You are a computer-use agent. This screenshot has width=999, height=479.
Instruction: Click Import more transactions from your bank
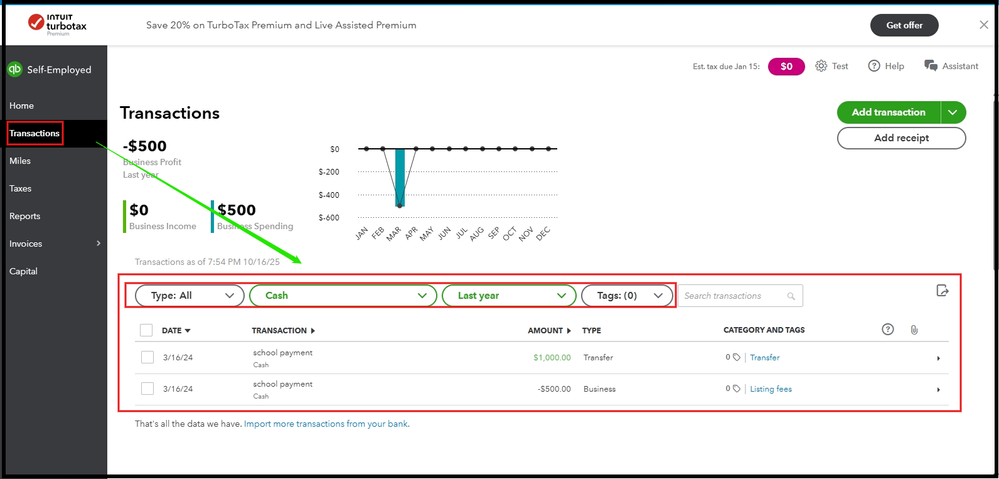pyautogui.click(x=326, y=424)
